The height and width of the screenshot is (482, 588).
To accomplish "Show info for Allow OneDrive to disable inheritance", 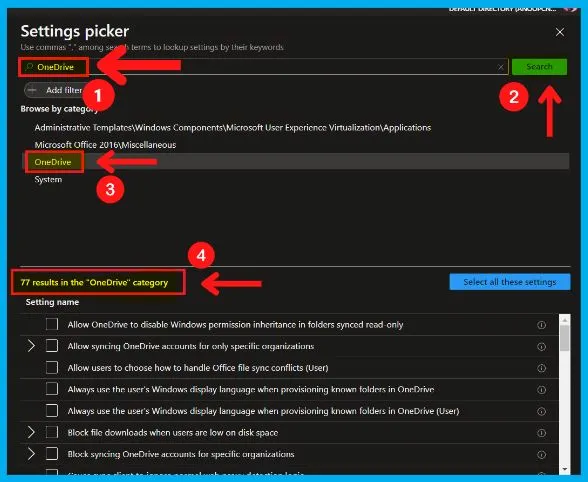I will point(541,325).
